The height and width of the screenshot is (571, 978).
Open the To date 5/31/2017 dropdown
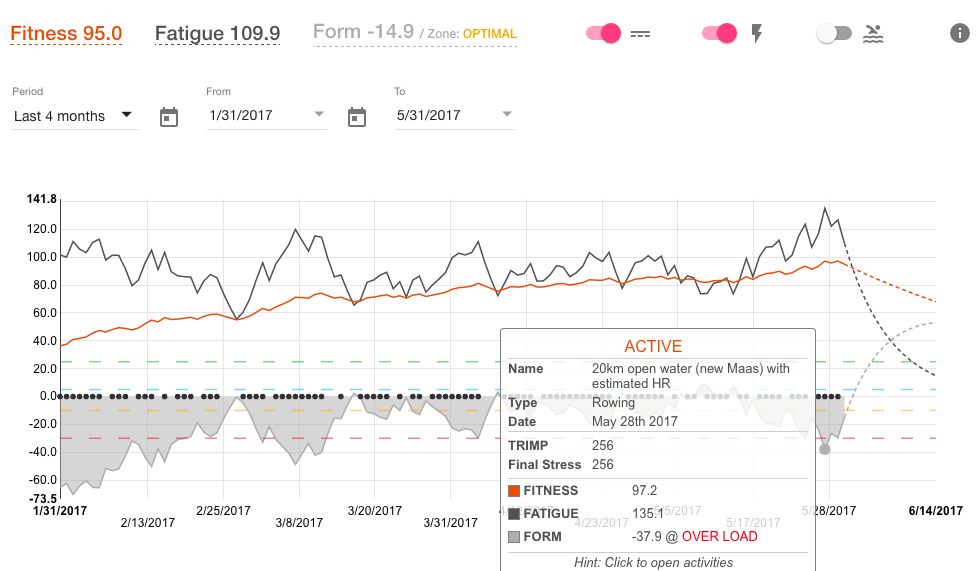click(x=454, y=116)
